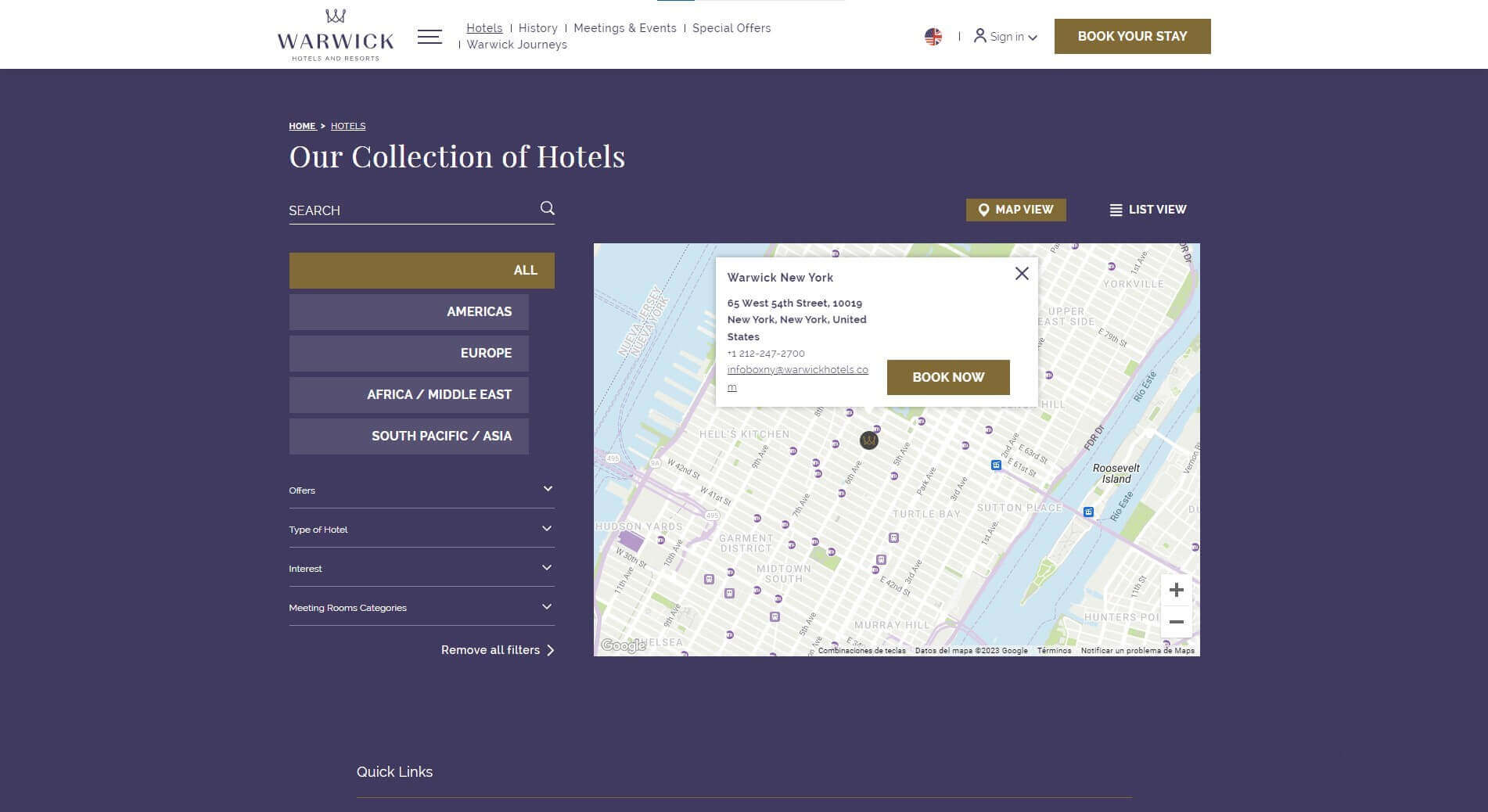
Task: Open the hamburger navigation menu
Action: click(x=430, y=37)
